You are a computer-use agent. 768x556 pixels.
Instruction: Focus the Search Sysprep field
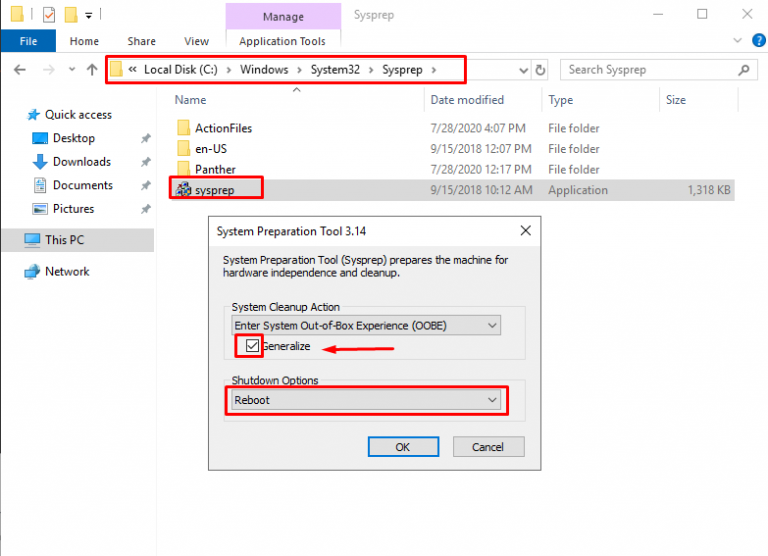click(658, 70)
